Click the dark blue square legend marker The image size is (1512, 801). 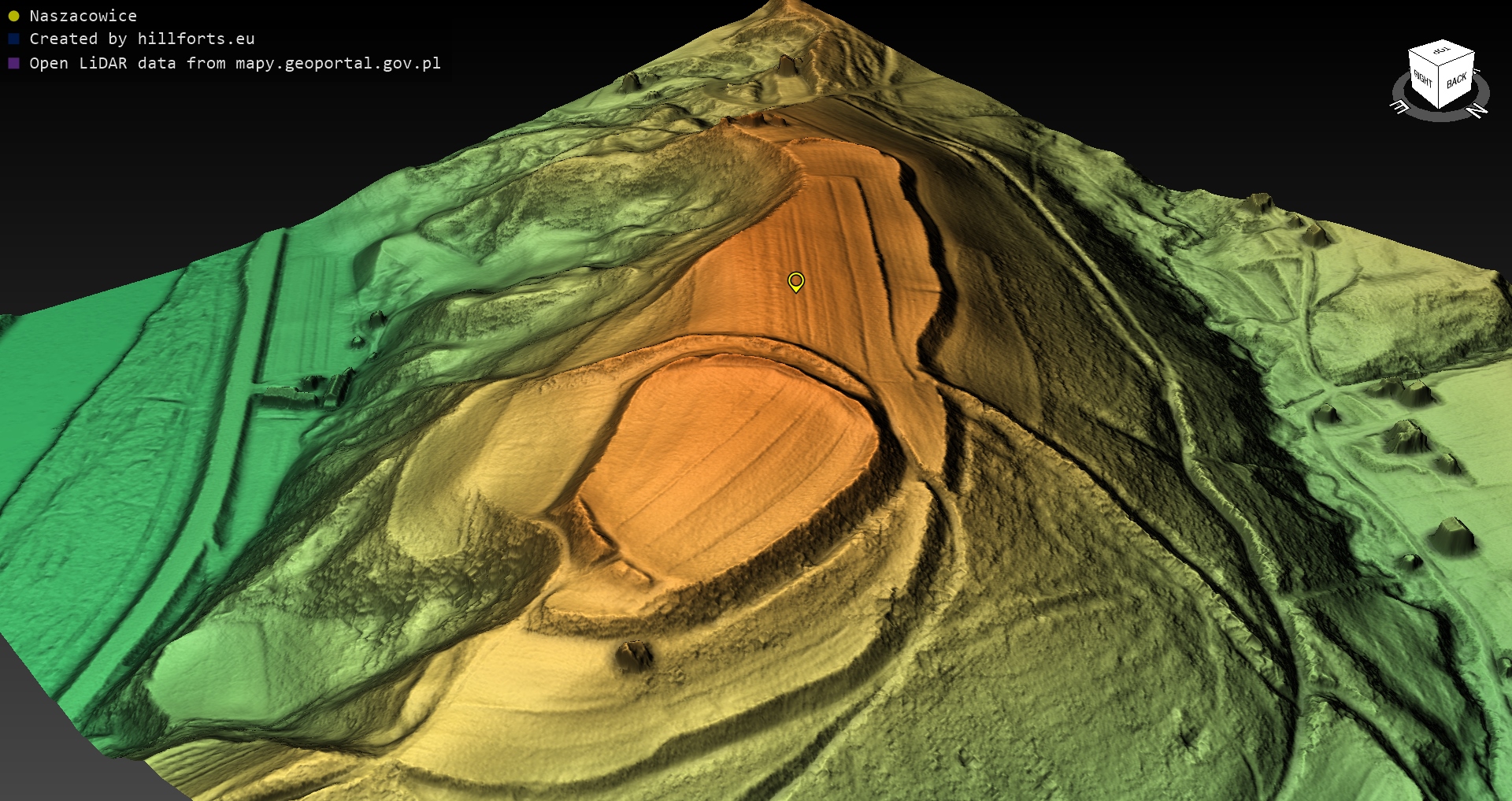[x=13, y=39]
